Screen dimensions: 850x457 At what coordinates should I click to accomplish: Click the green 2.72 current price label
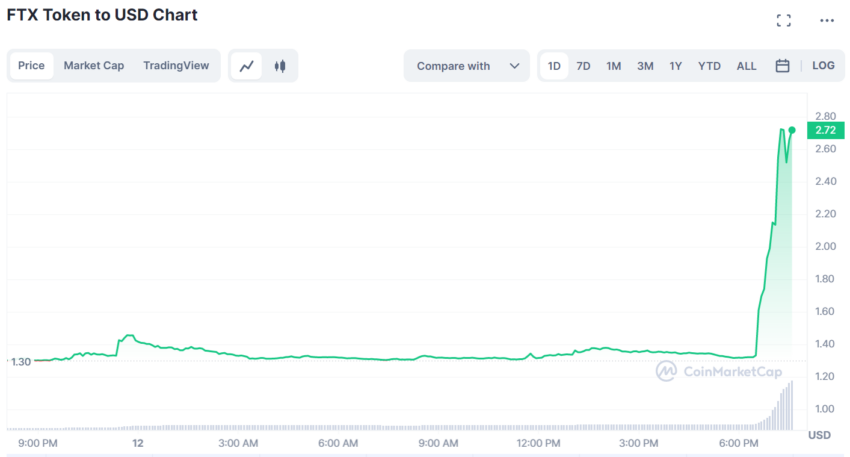(826, 130)
